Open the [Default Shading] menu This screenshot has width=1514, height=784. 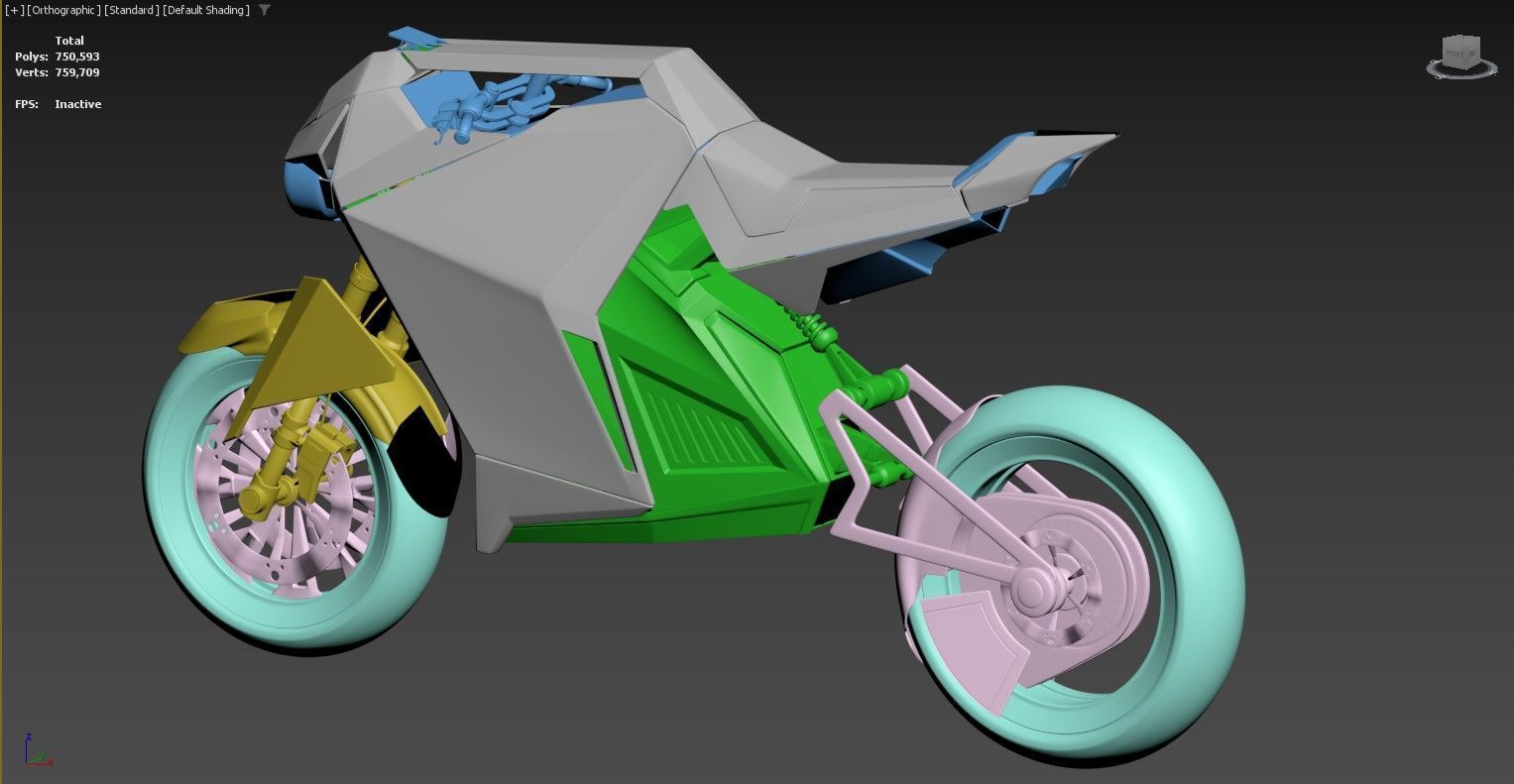[x=206, y=10]
